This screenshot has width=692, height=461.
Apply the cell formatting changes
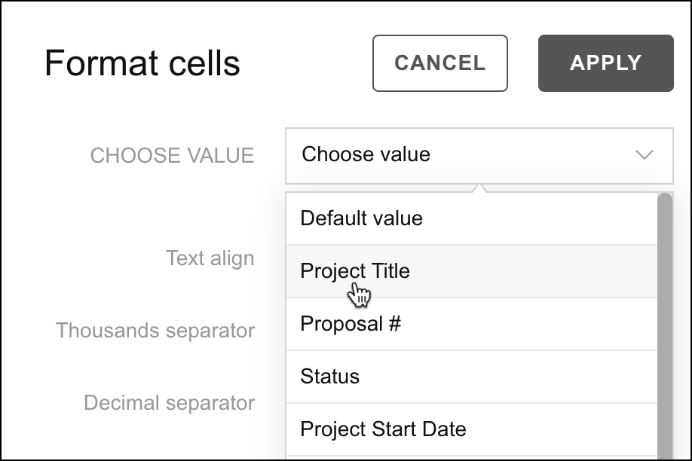point(606,63)
